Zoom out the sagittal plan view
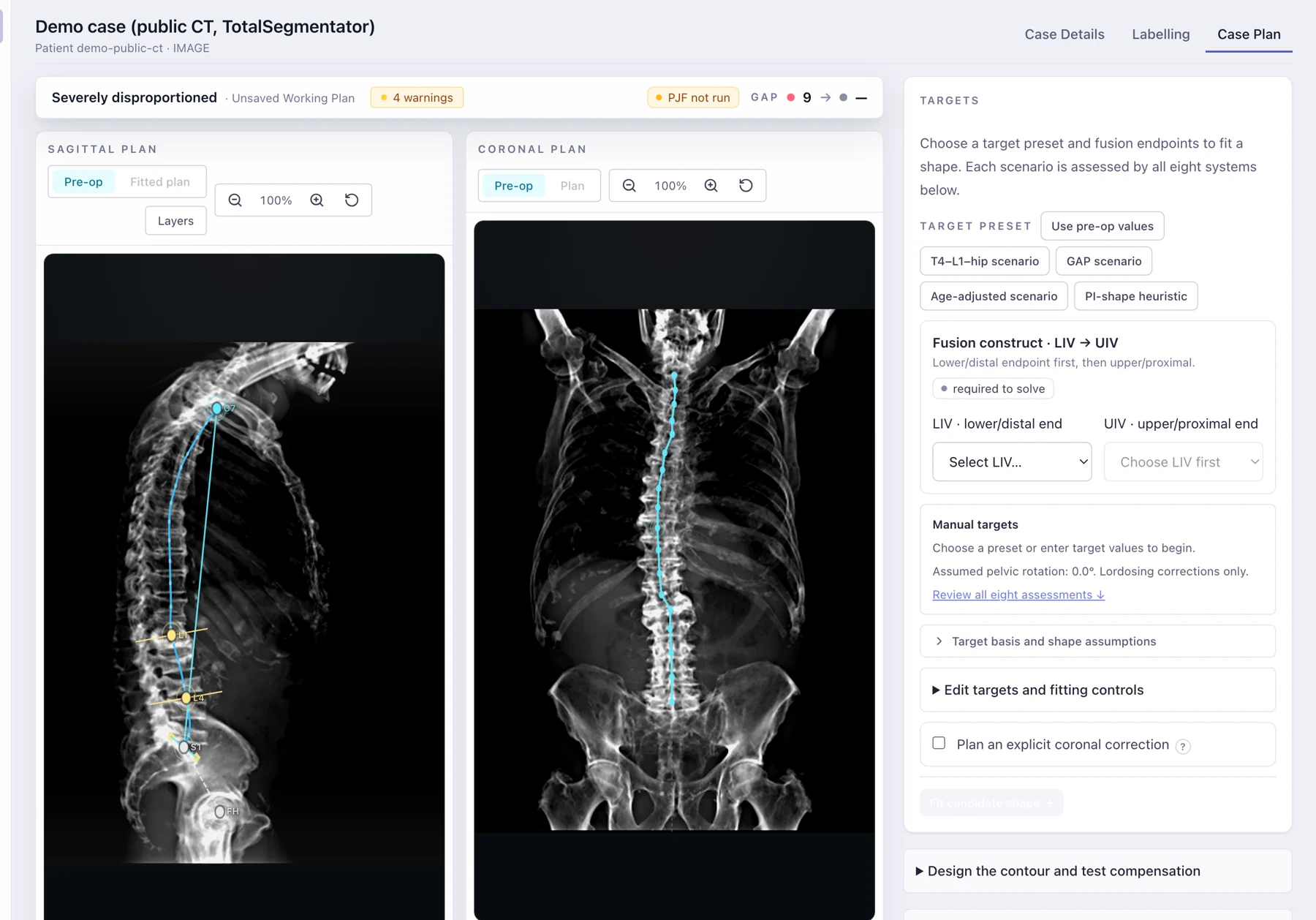This screenshot has height=920, width=1316. pyautogui.click(x=235, y=200)
